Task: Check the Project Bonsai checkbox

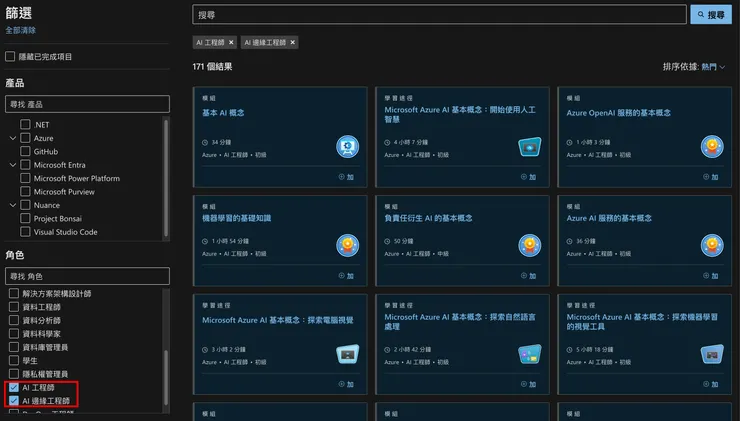Action: (25, 219)
